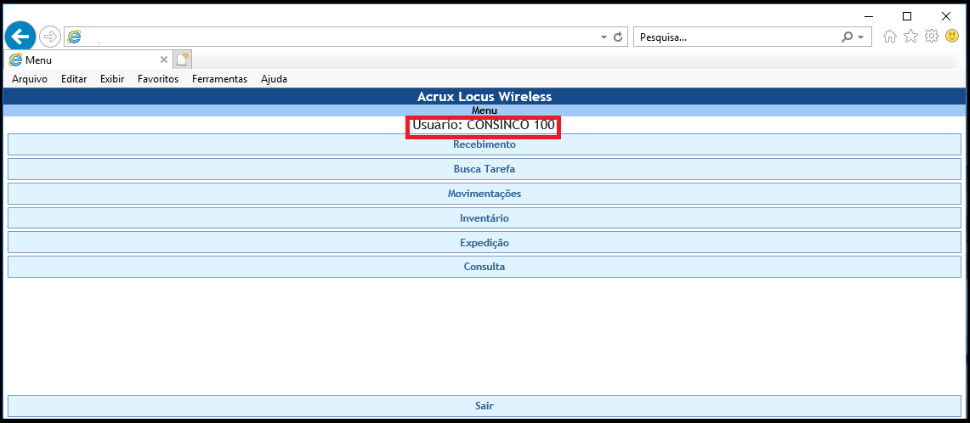Maximize the browser window

click(x=907, y=16)
